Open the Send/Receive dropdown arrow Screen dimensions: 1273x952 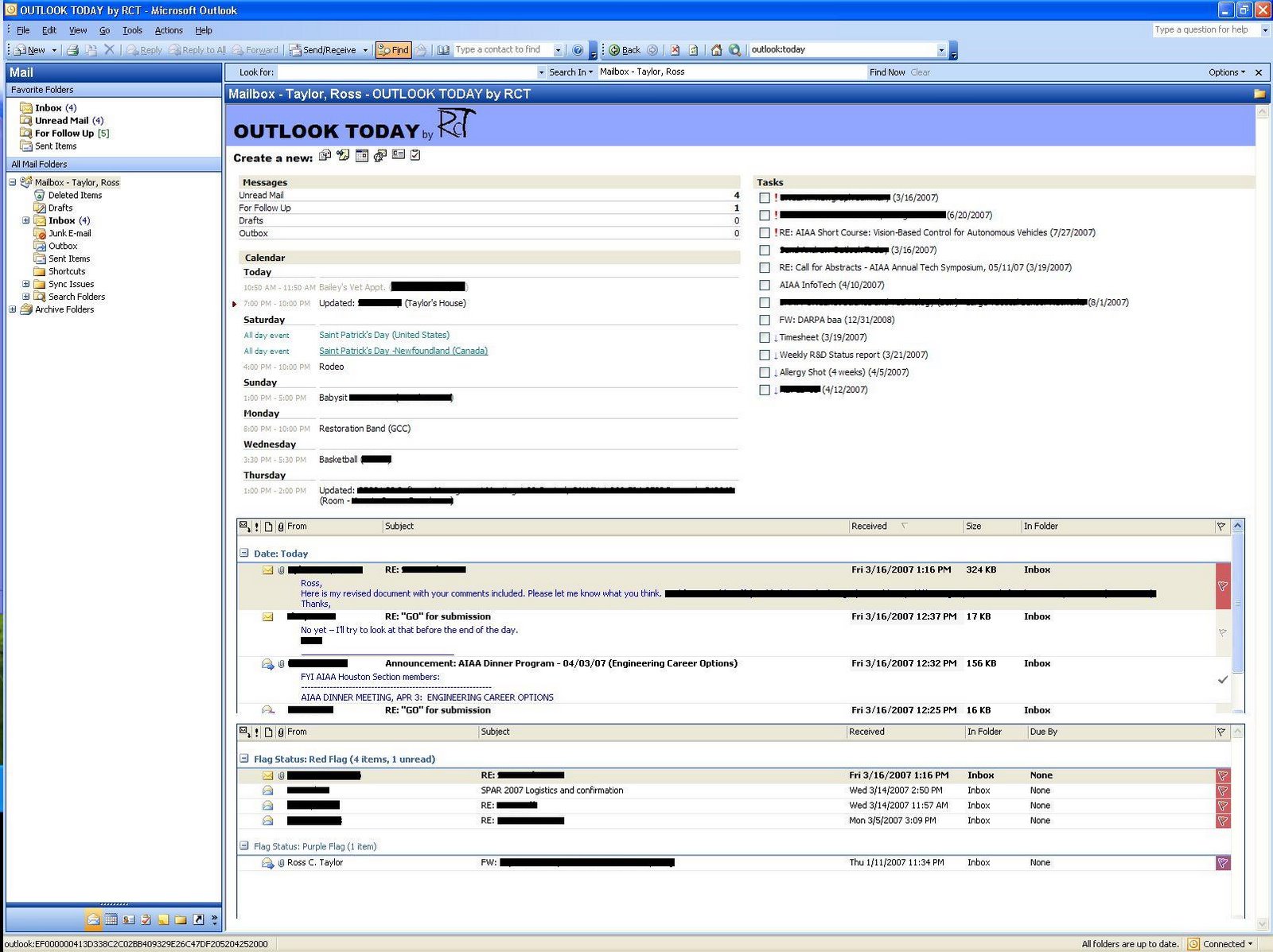click(365, 50)
